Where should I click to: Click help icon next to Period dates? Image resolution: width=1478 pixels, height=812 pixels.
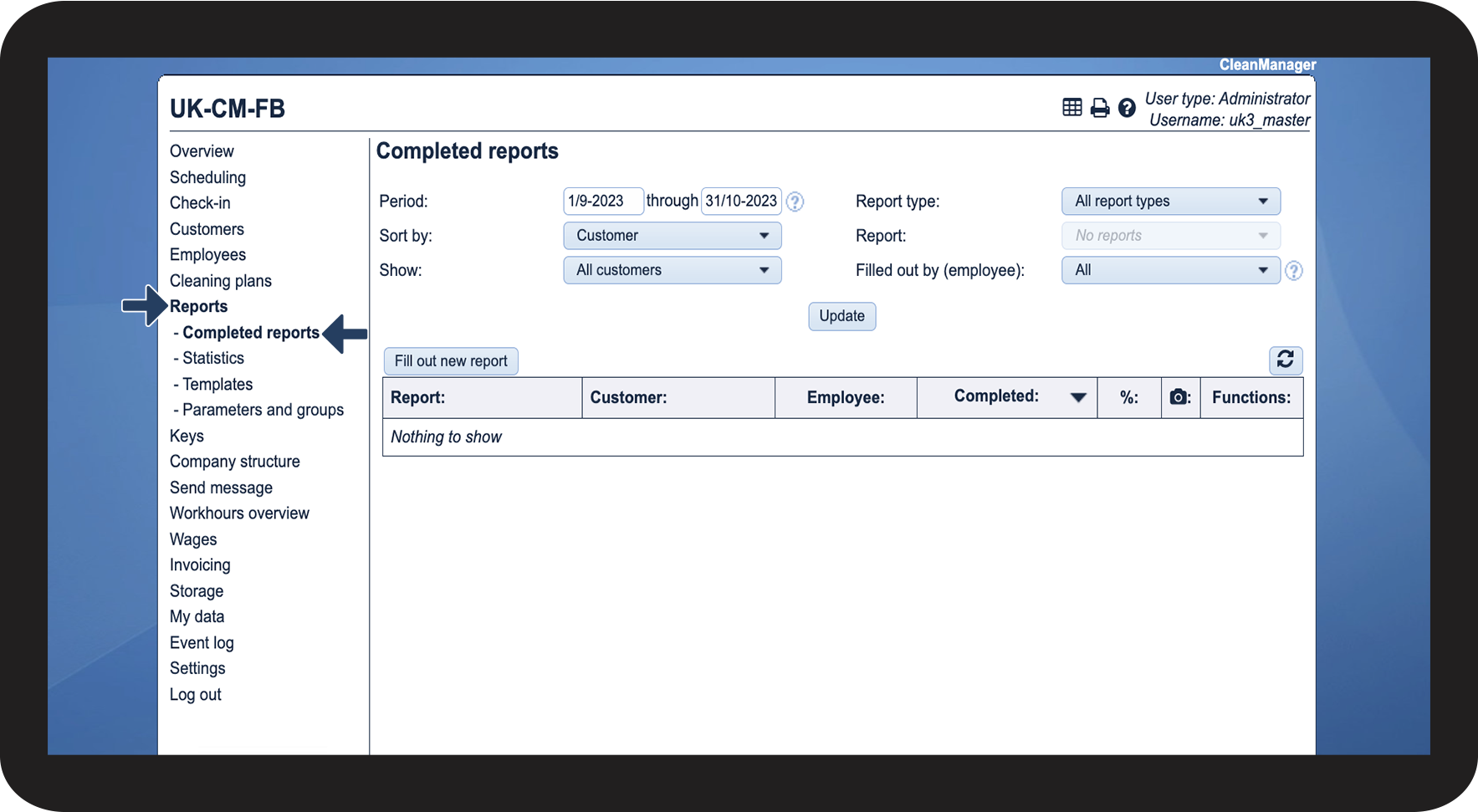click(795, 202)
